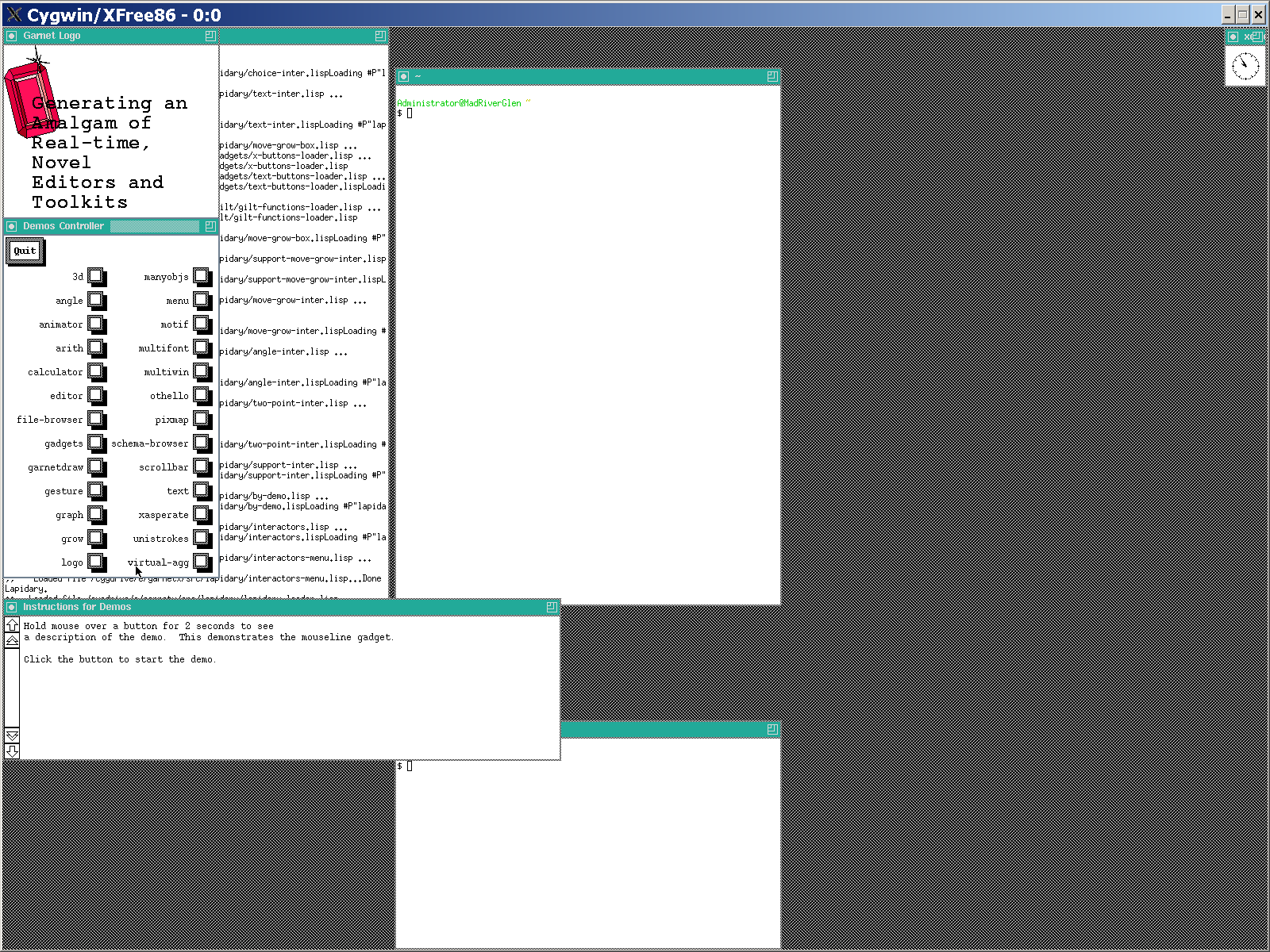Image resolution: width=1270 pixels, height=952 pixels.
Task: Launch the schema-browser demo
Action: [202, 443]
